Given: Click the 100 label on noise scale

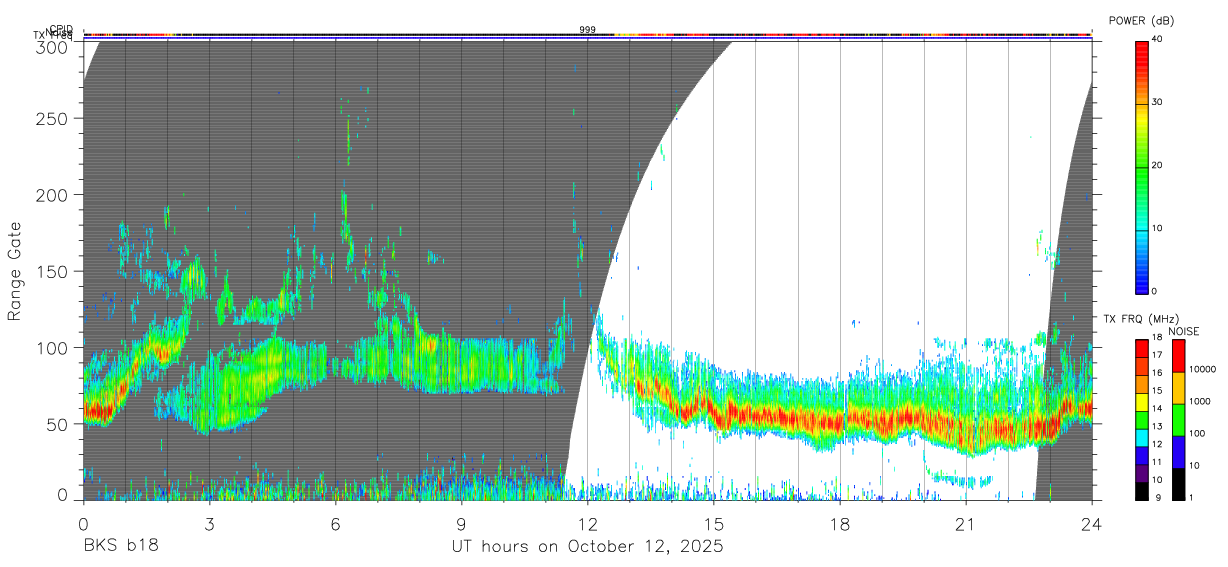Looking at the screenshot, I should (1196, 433).
